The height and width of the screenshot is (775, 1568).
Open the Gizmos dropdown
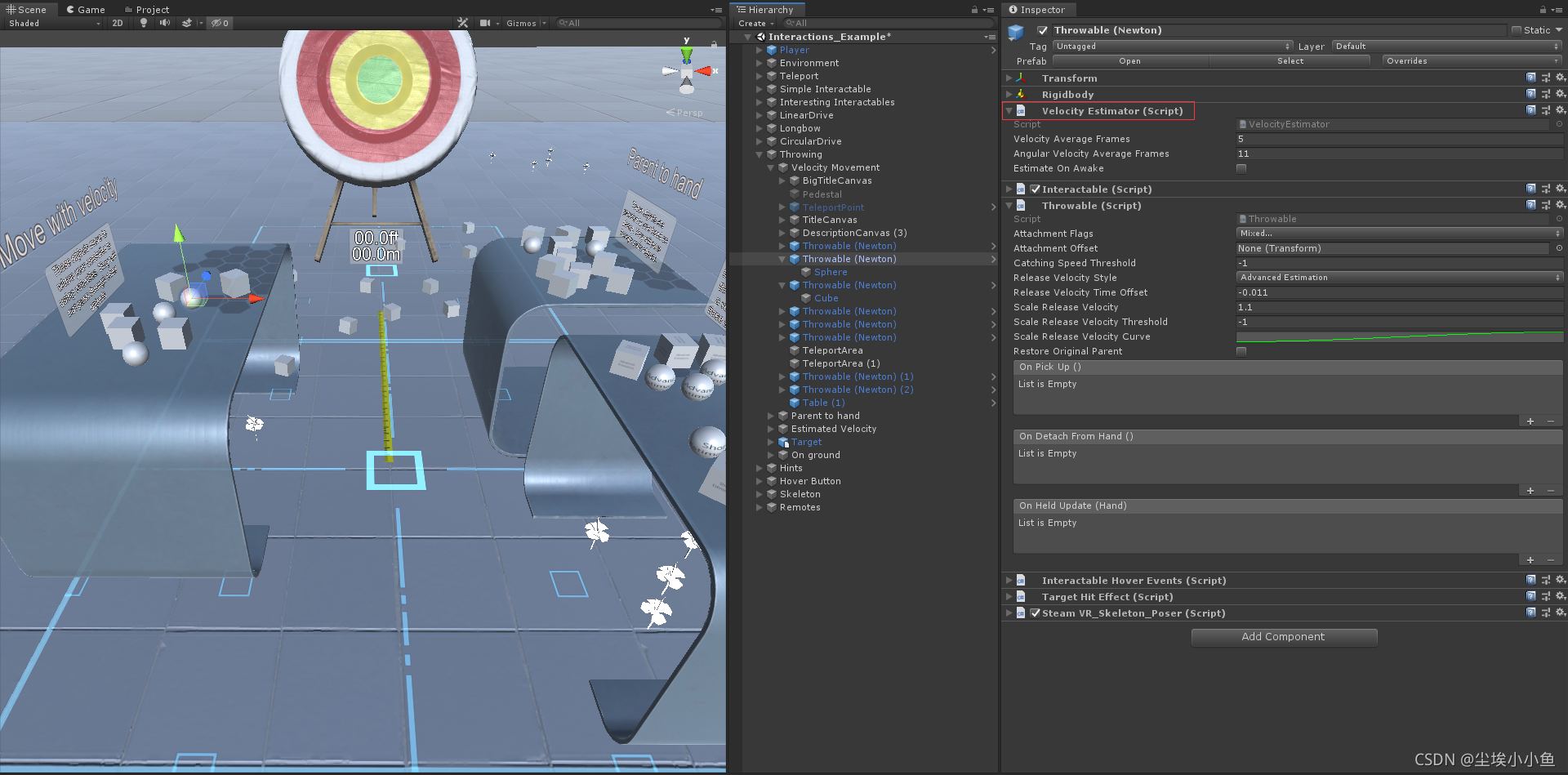point(526,23)
